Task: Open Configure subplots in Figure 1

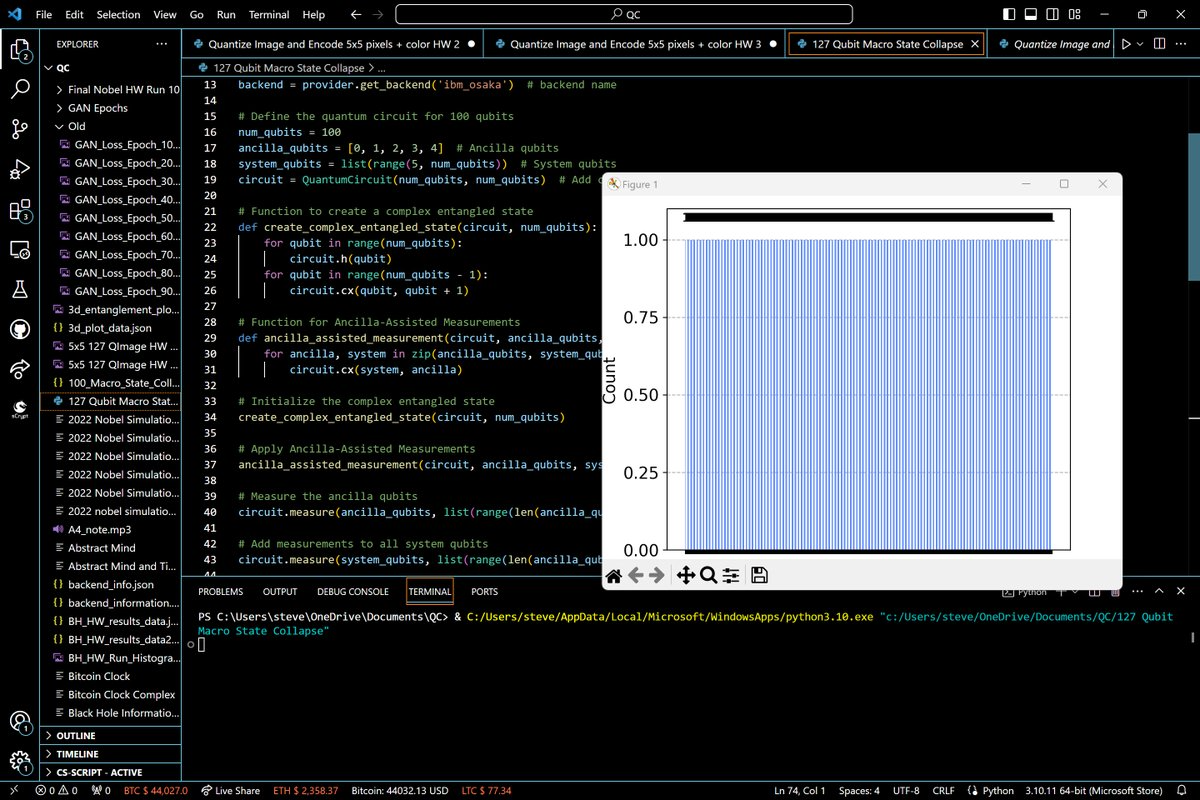Action: click(x=731, y=575)
